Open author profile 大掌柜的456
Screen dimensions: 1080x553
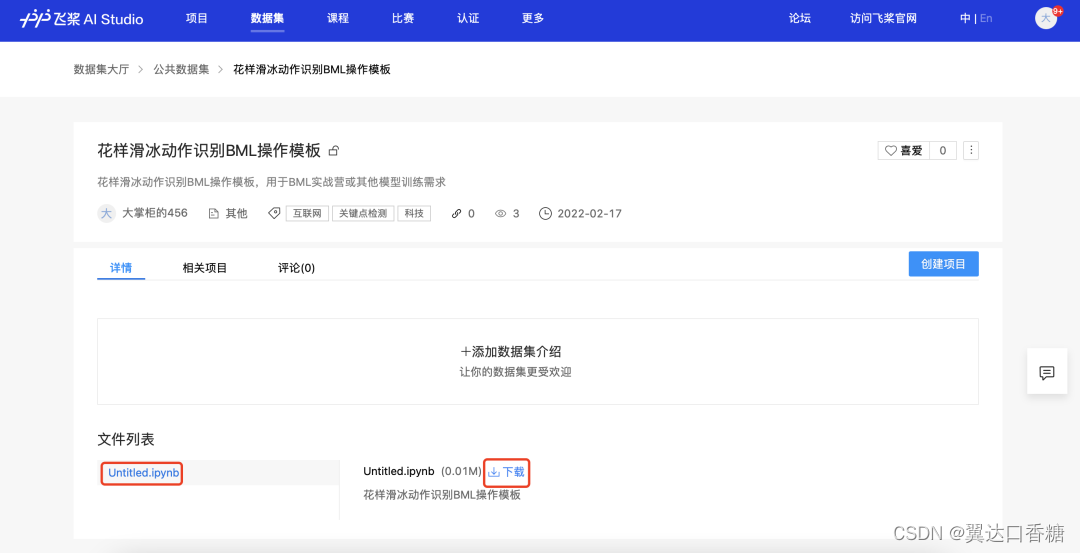(155, 213)
